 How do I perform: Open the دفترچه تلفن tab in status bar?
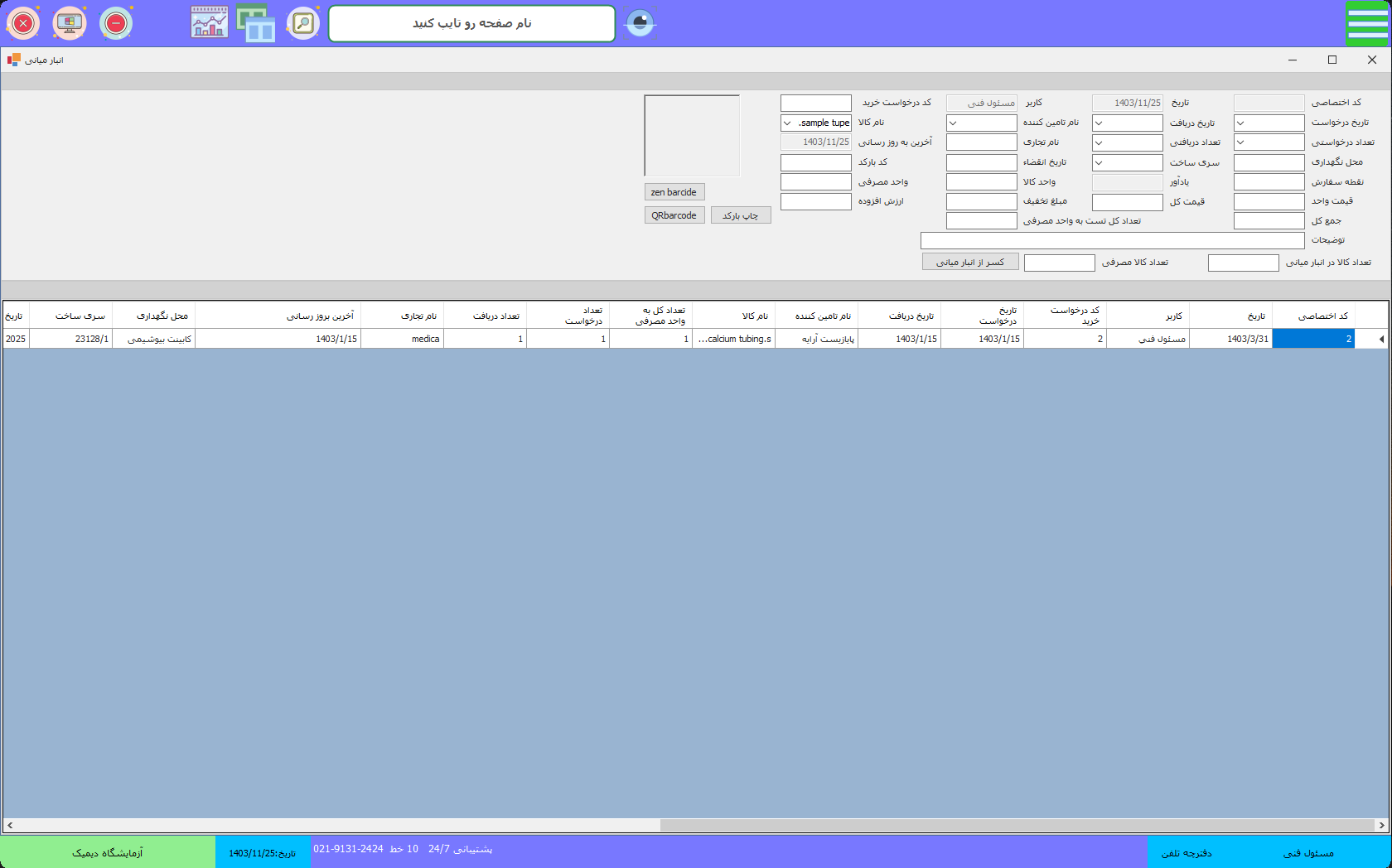(1187, 852)
